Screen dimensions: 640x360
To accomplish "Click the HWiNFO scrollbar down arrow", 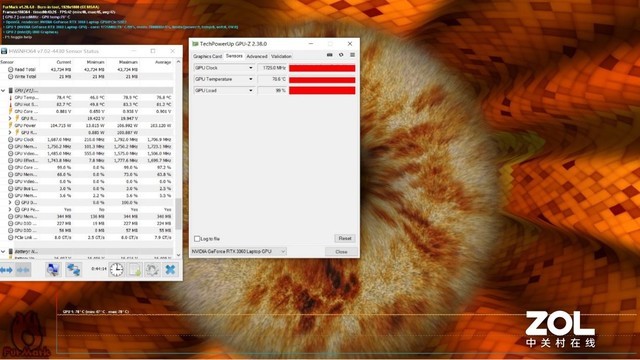I will (x=178, y=255).
